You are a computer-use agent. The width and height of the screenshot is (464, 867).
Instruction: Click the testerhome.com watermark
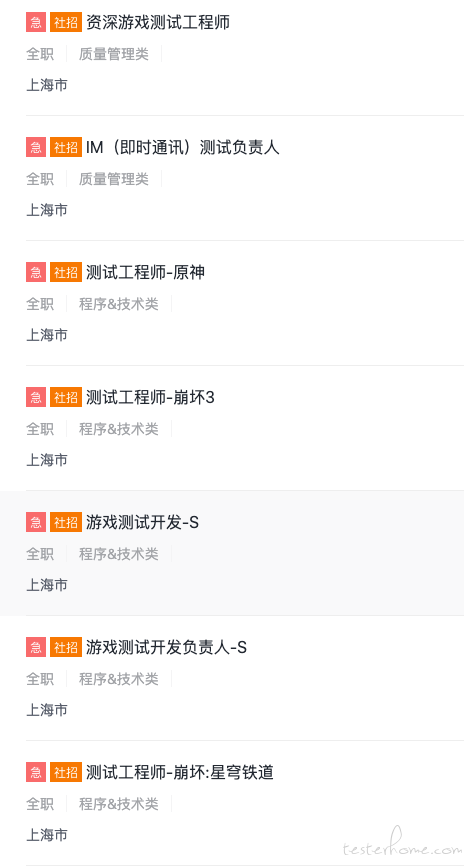pyautogui.click(x=401, y=847)
